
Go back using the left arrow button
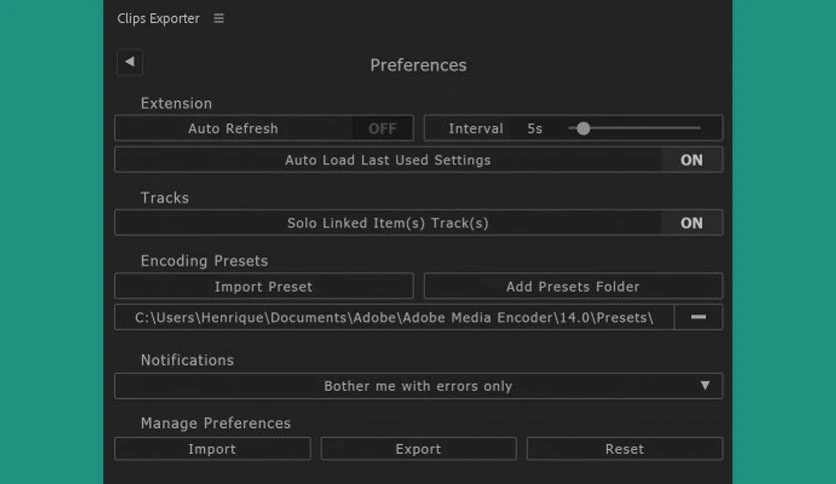130,62
